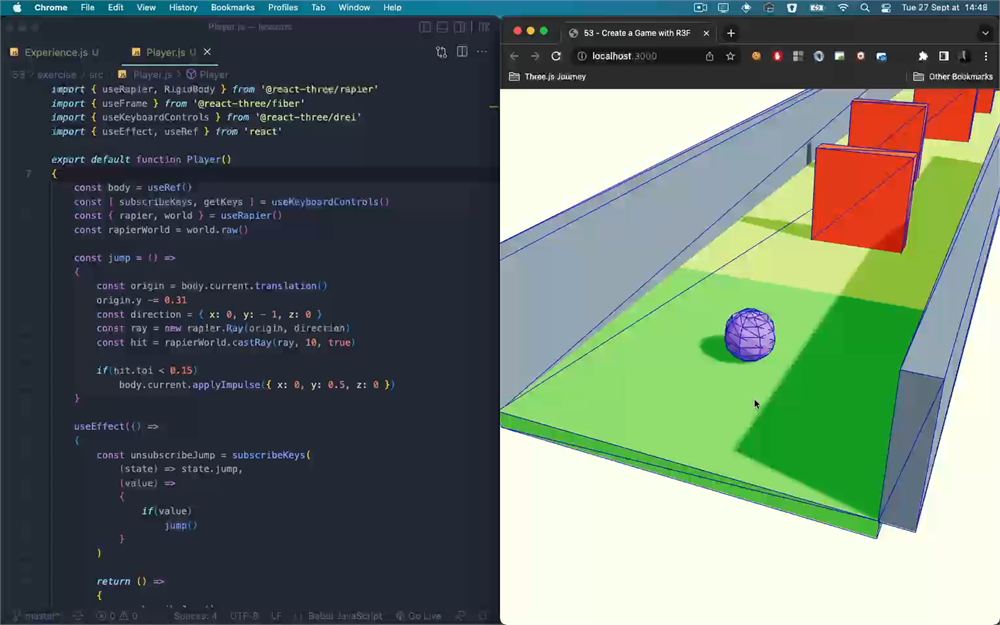Reload the localhost page in Chrome
Screen dimensions: 1000x625
click(x=555, y=56)
